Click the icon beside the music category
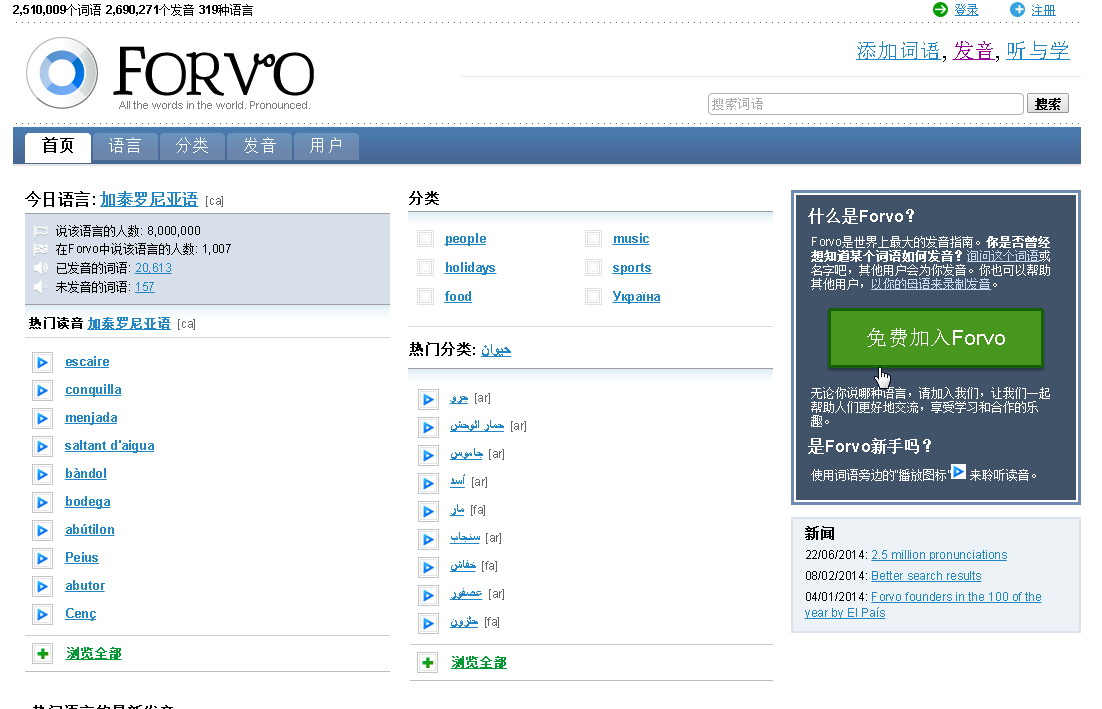Viewport: 1102px width, 709px height. coord(593,239)
